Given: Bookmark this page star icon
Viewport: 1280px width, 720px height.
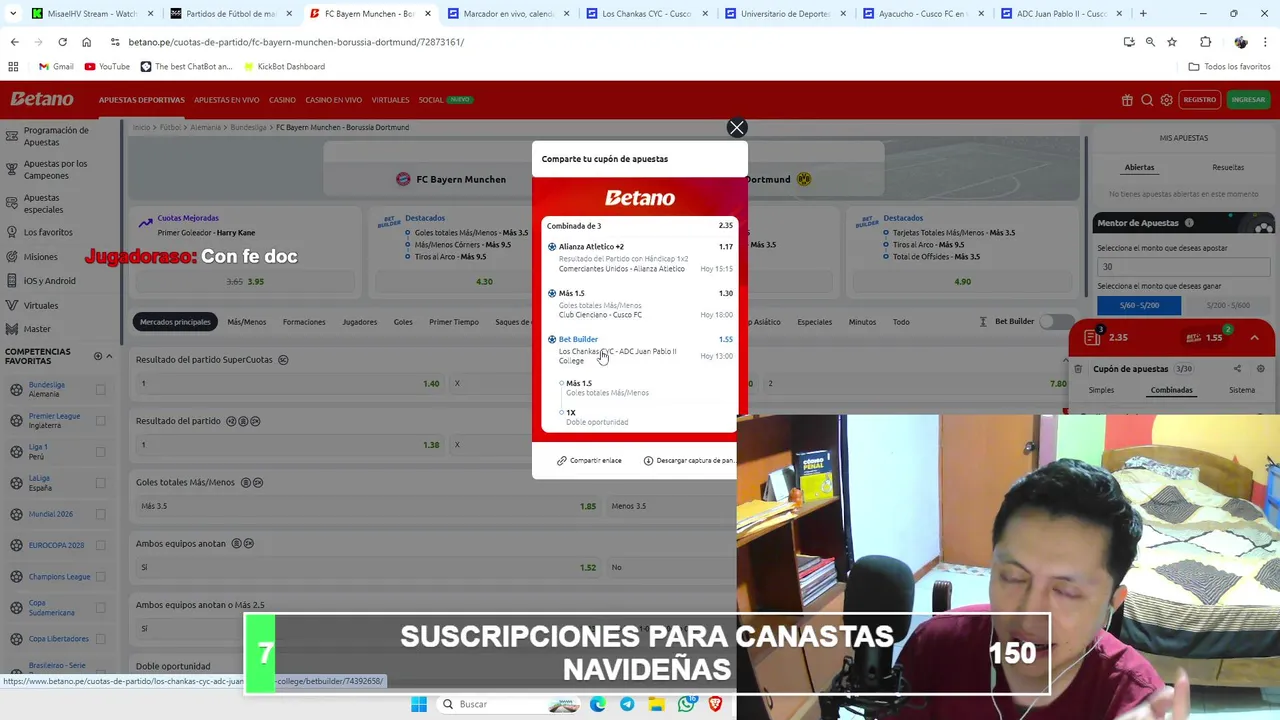Looking at the screenshot, I should click(x=1172, y=42).
